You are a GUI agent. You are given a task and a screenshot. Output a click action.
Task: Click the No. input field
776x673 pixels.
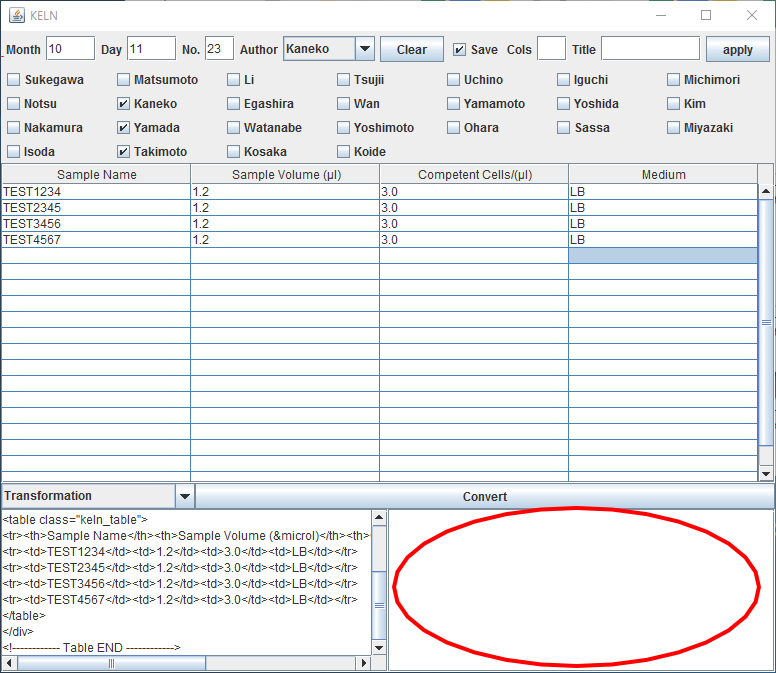coord(219,48)
